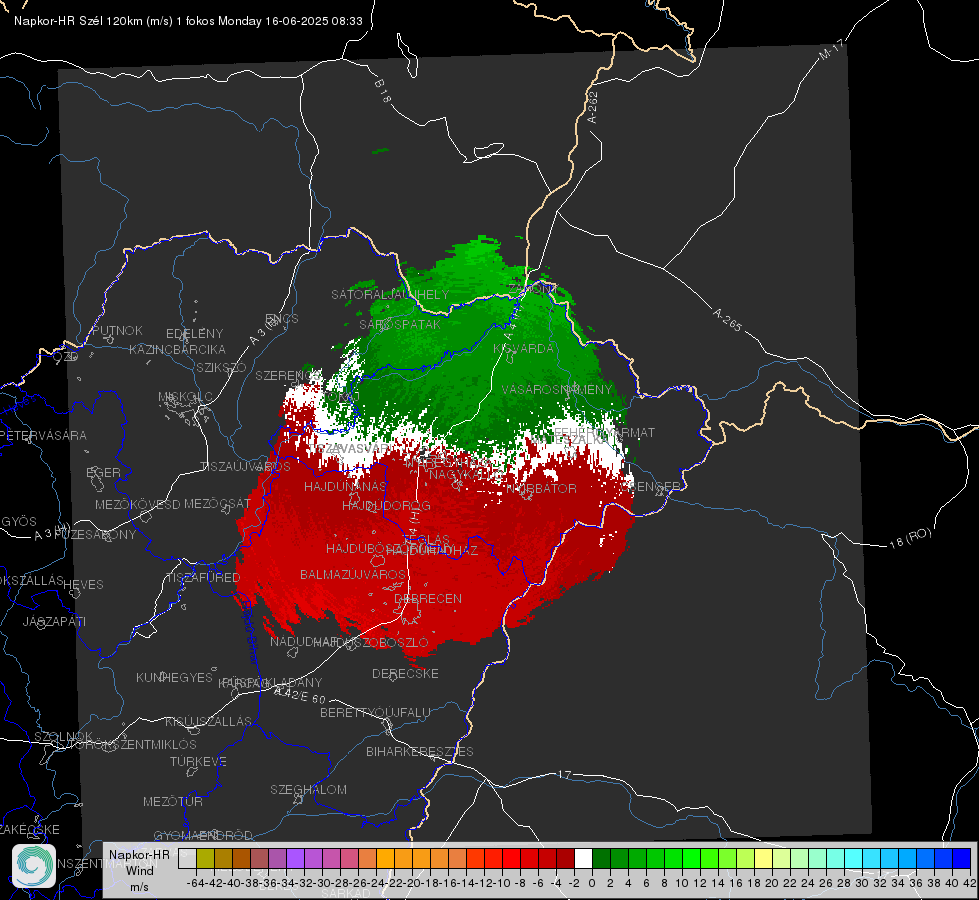
Task: Click the SZIKSZÓ city label
Action: point(222,367)
